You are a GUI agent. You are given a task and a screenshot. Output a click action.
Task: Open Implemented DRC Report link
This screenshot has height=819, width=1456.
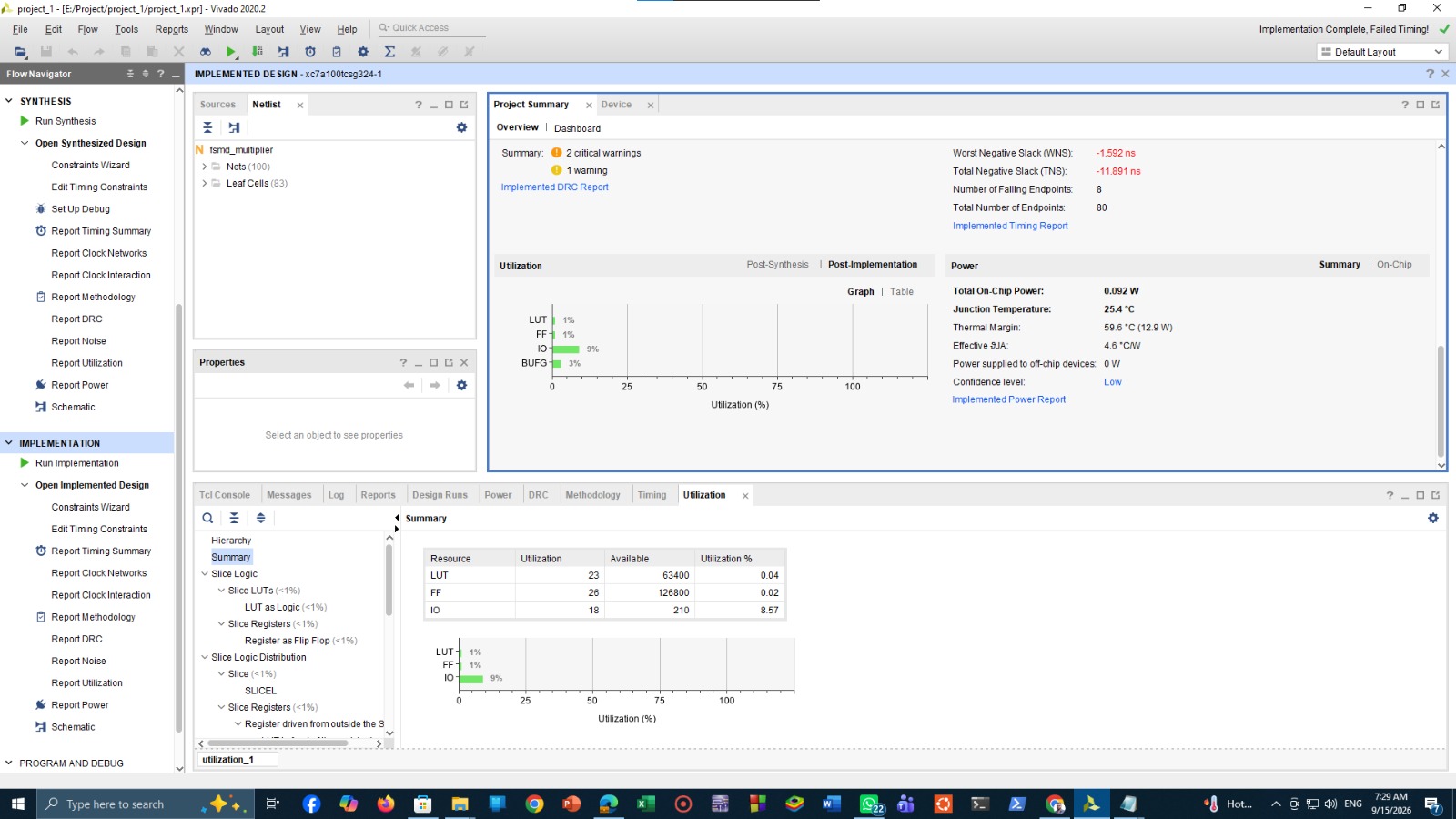click(x=554, y=187)
